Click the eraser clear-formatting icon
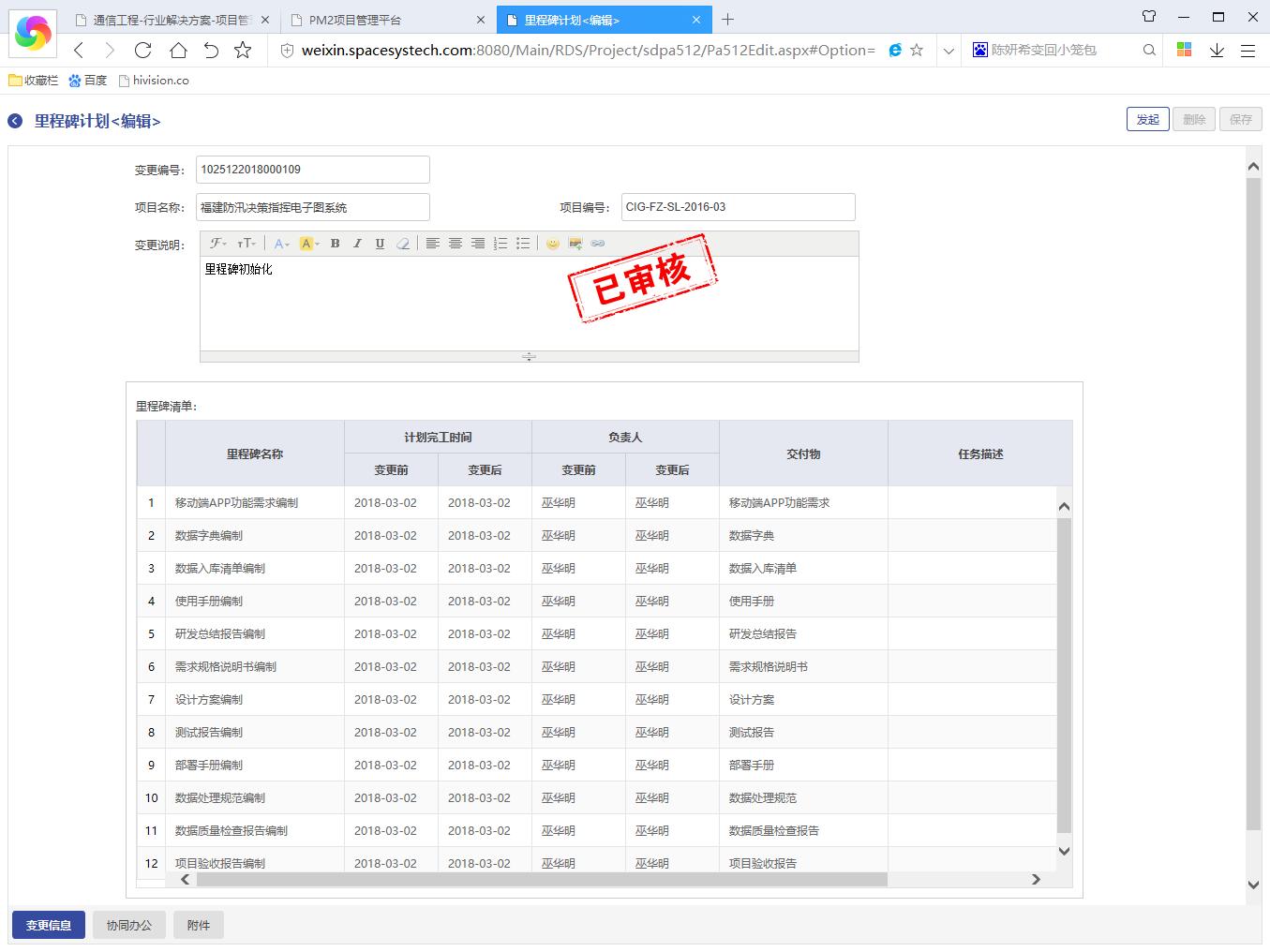This screenshot has height=952, width=1270. coord(403,244)
